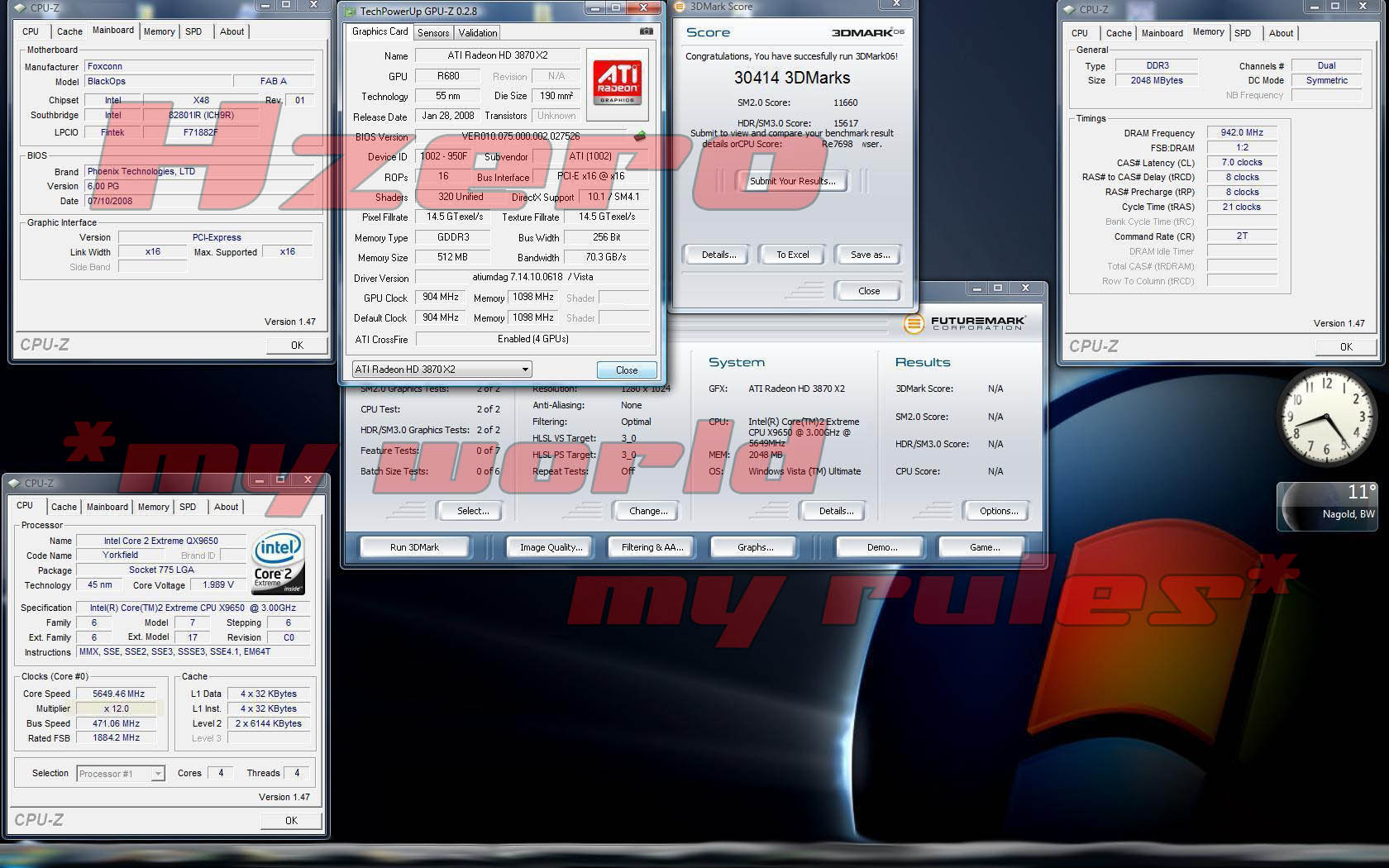Switch to Memory tab in CPU-Z Mainboard window
The width and height of the screenshot is (1389, 868).
(159, 31)
